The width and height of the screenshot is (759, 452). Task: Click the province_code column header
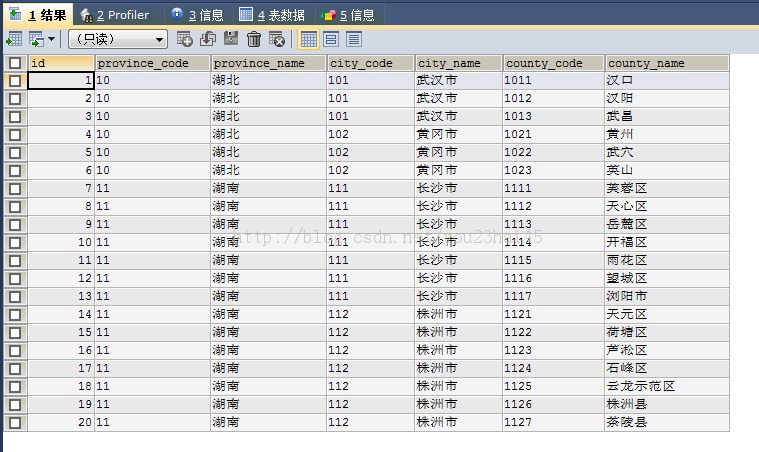point(152,63)
